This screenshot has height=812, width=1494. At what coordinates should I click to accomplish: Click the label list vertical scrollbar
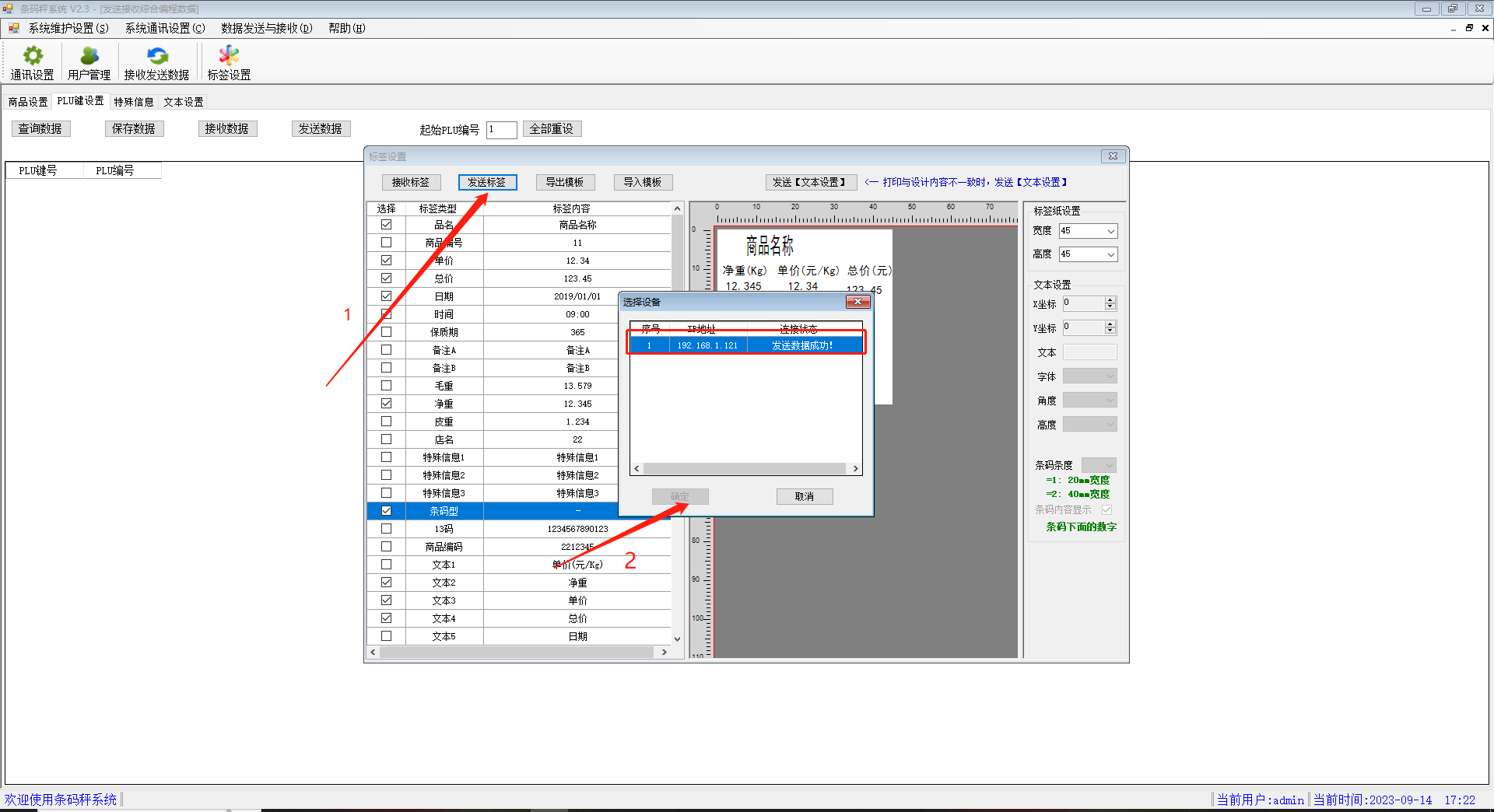pyautogui.click(x=677, y=424)
